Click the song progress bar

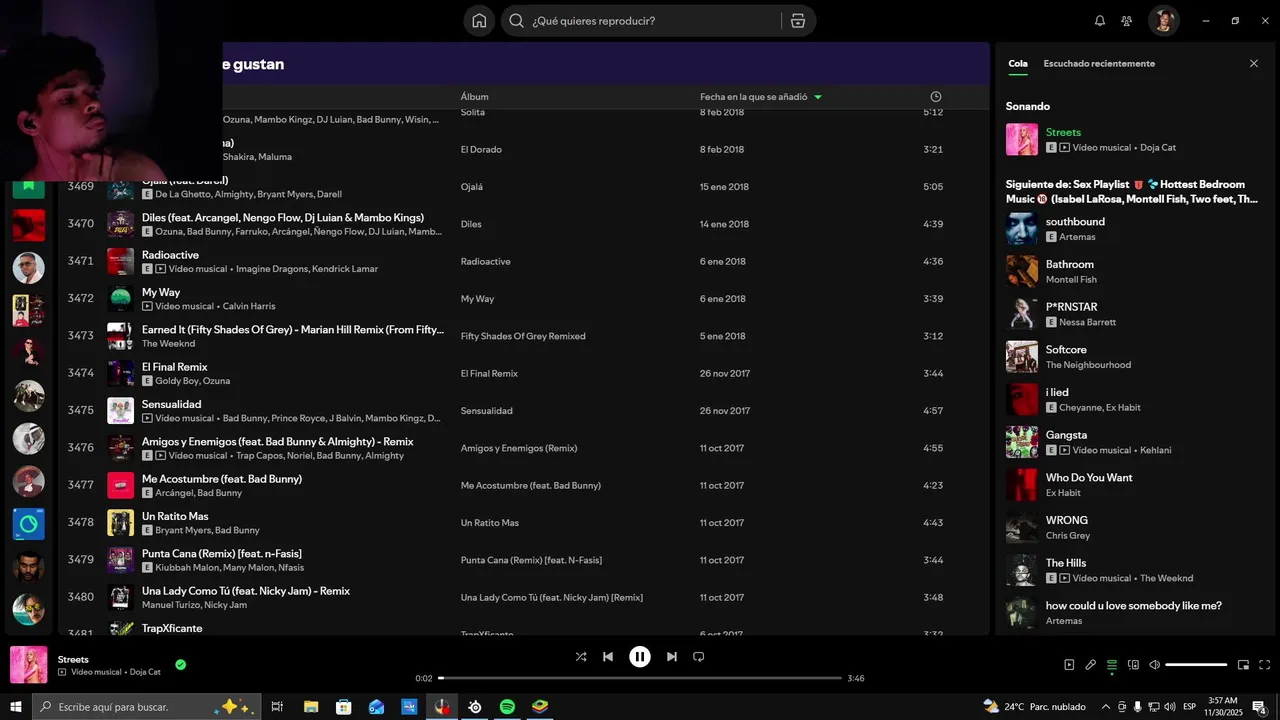pos(640,678)
